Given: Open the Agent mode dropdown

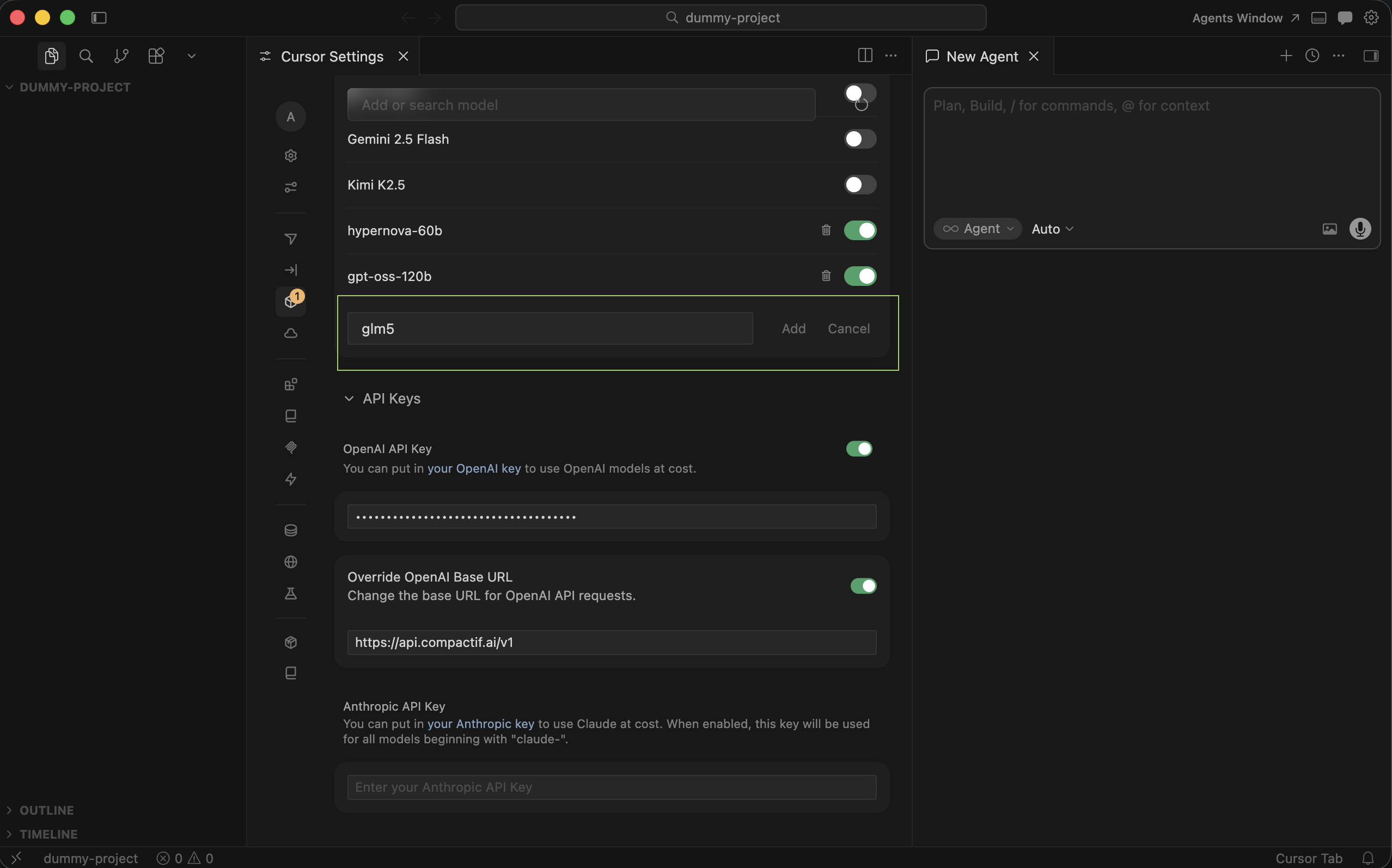Looking at the screenshot, I should pos(978,229).
